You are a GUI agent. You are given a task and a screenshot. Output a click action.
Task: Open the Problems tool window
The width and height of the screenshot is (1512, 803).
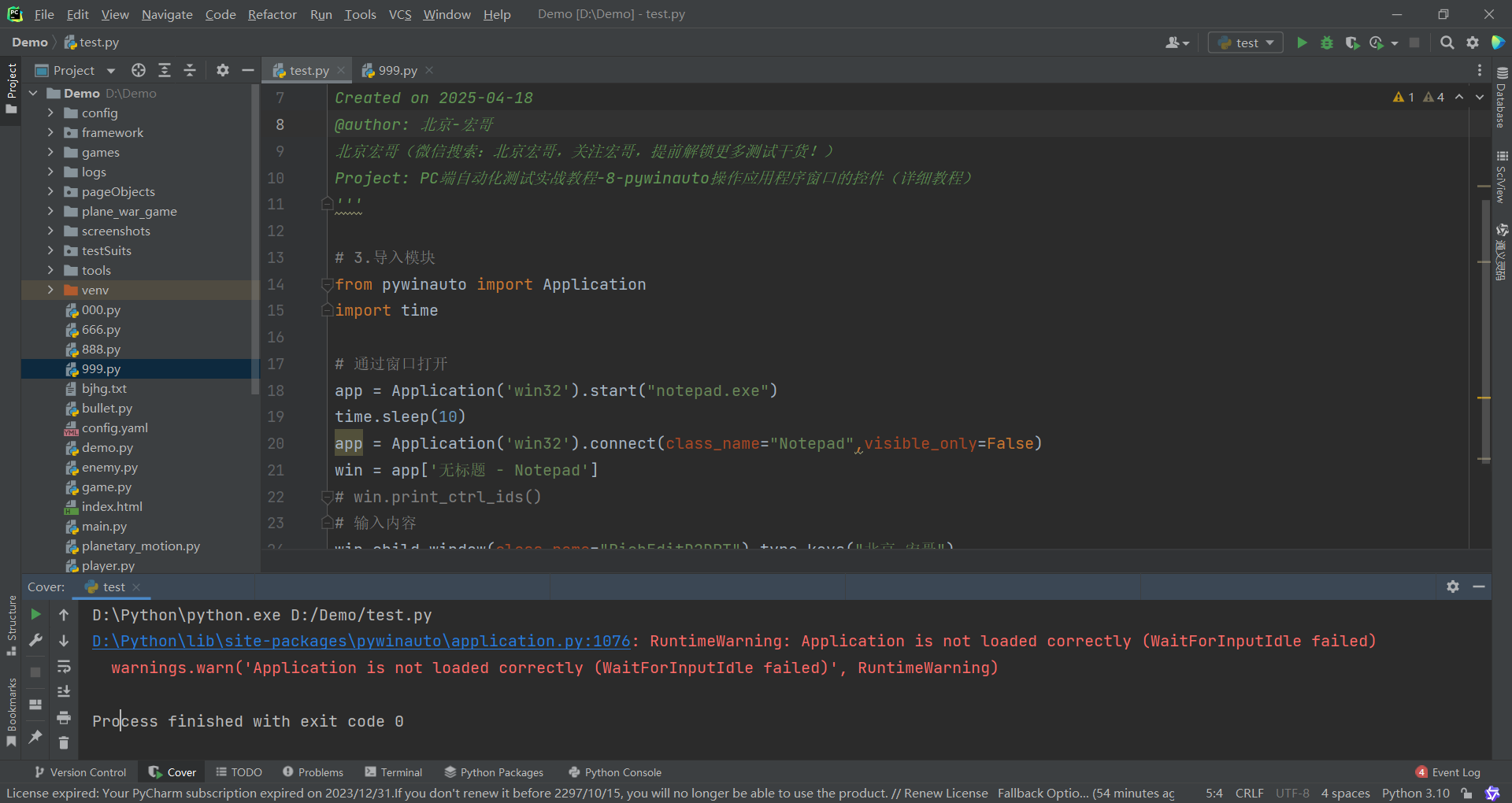pyautogui.click(x=313, y=772)
